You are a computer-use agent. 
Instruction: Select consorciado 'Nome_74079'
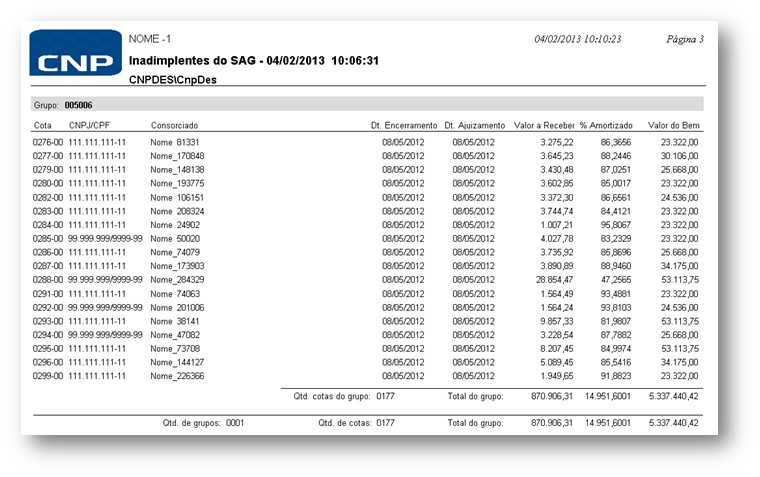click(175, 253)
